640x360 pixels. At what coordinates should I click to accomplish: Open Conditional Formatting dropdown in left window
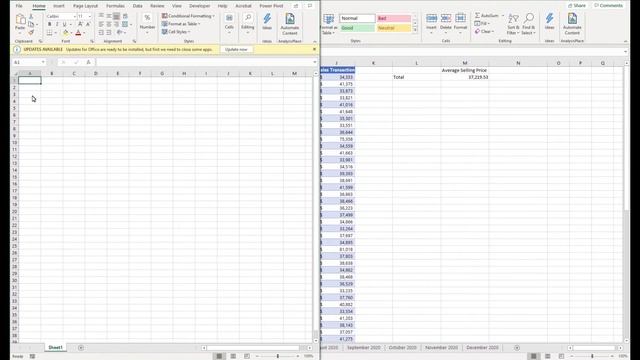pyautogui.click(x=188, y=16)
